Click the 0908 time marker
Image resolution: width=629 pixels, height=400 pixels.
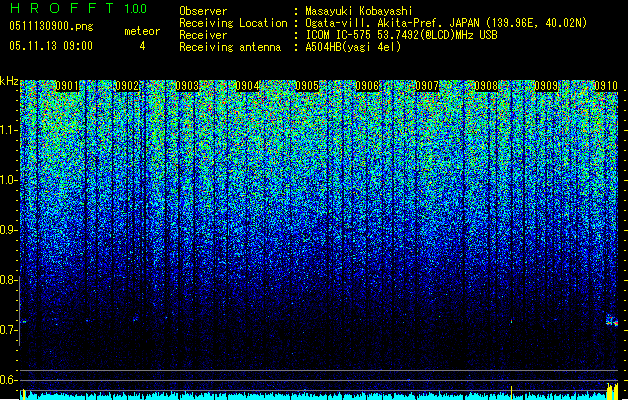(x=487, y=86)
